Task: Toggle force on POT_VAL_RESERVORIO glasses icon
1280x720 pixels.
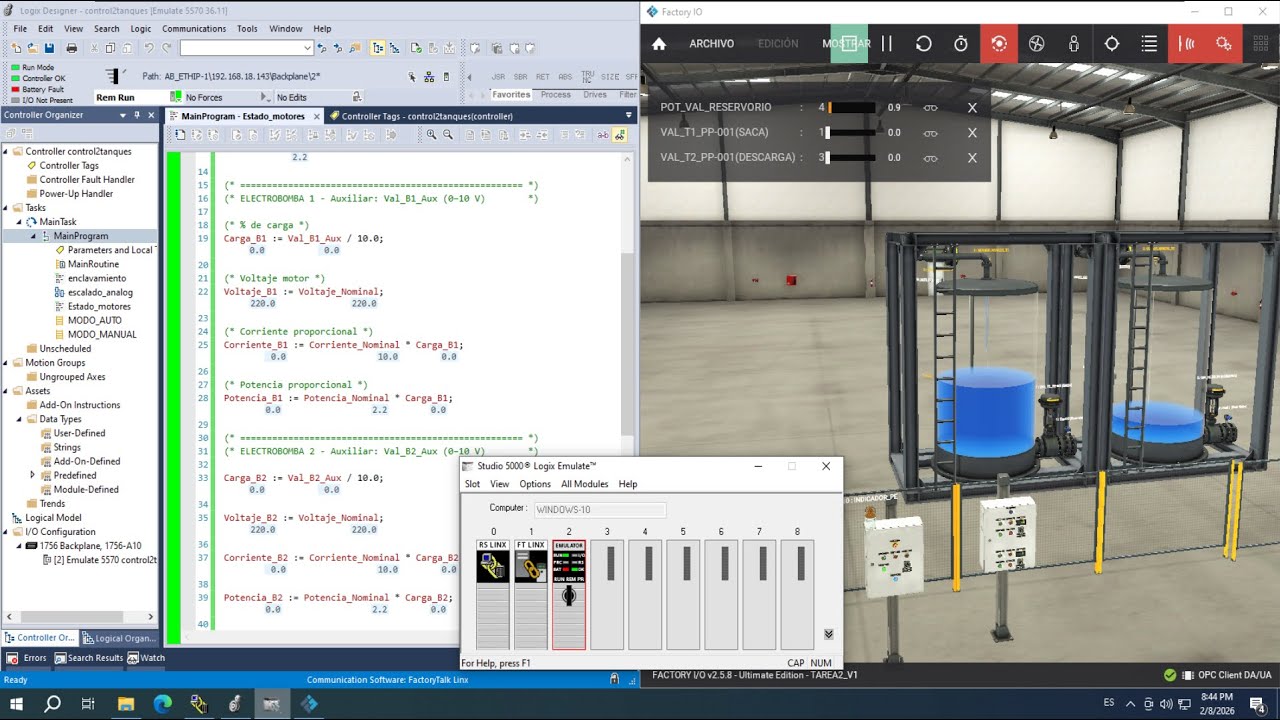Action: [x=930, y=107]
